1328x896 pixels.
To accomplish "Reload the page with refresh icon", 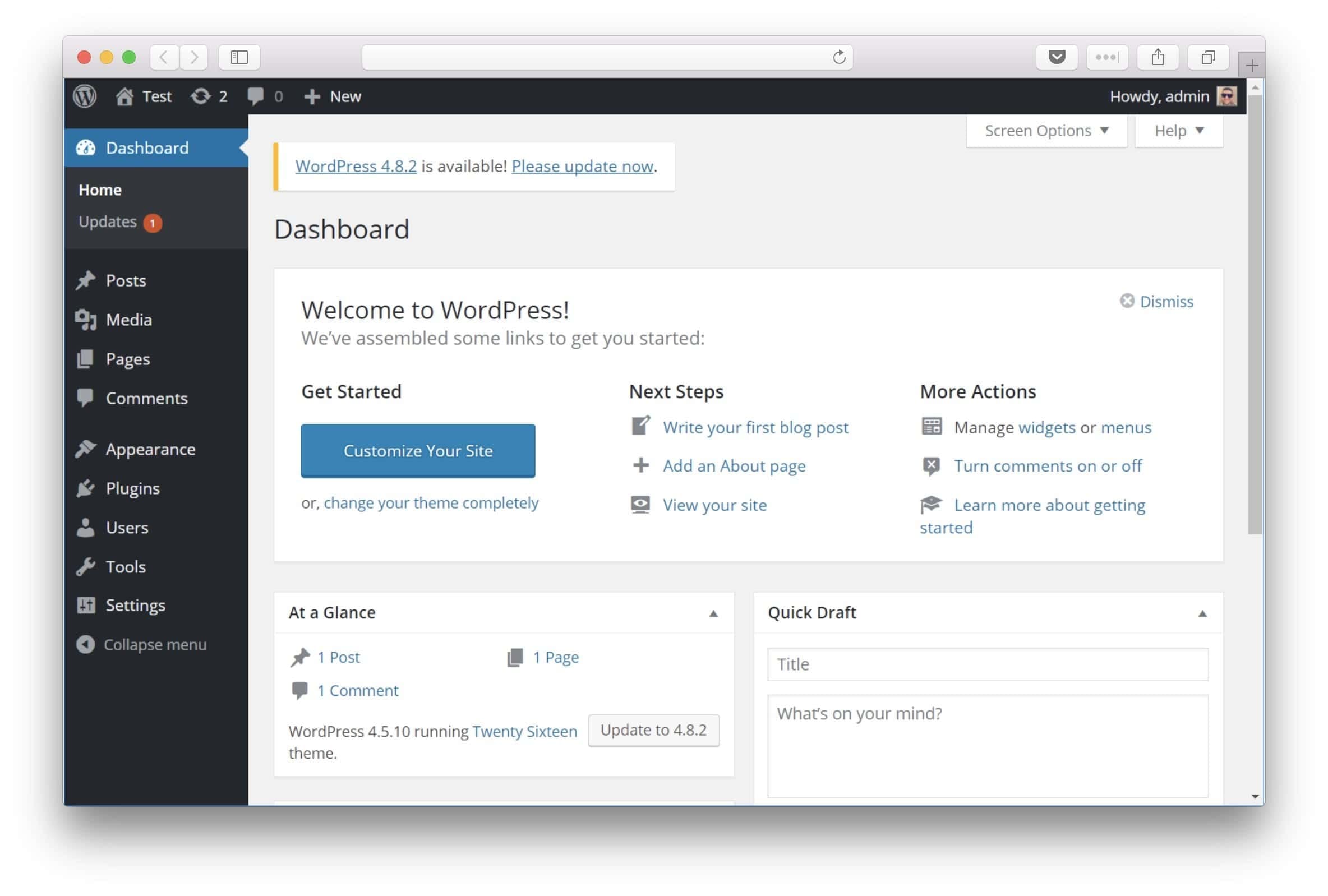I will [x=839, y=57].
